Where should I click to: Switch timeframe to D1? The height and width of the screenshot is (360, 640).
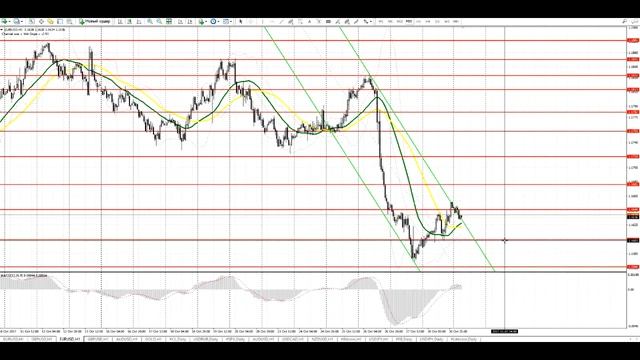tap(437, 21)
